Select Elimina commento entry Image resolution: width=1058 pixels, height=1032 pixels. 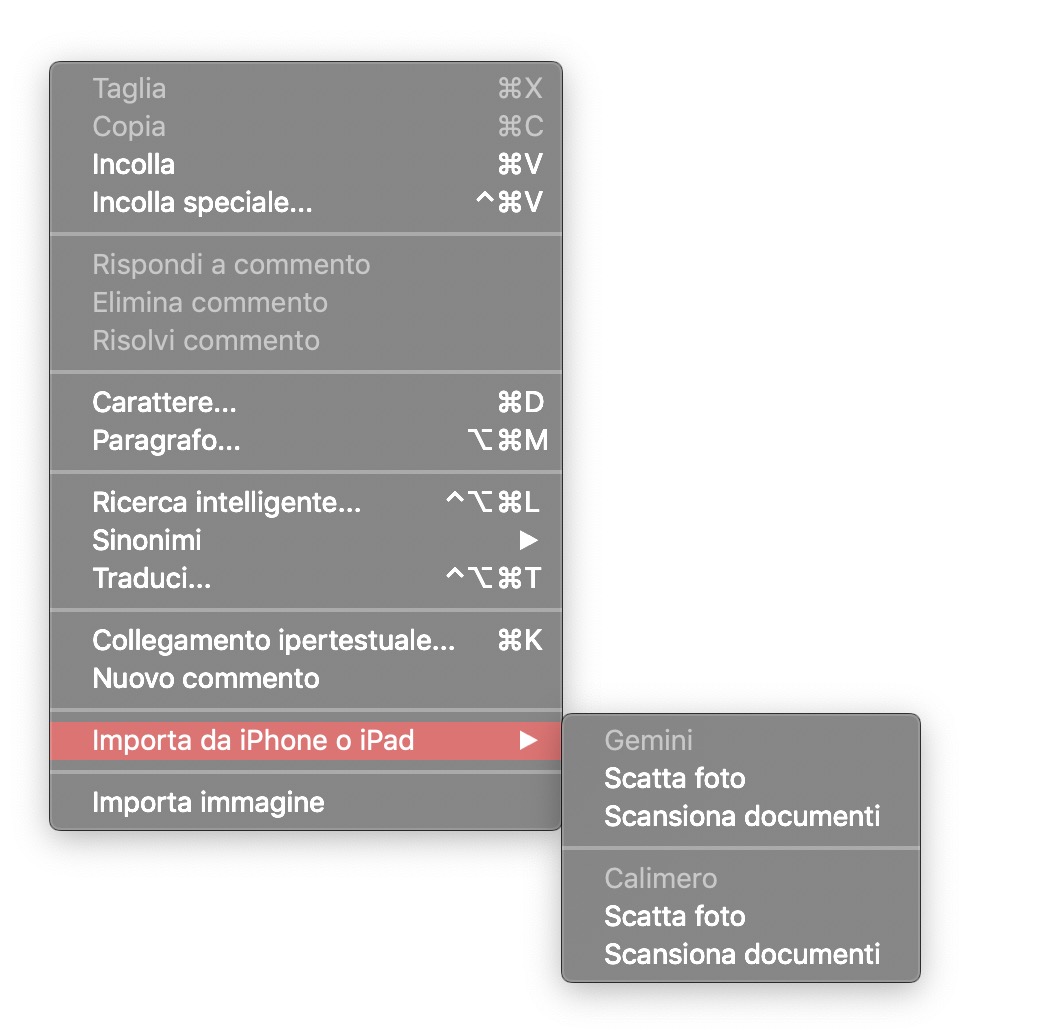pos(210,303)
